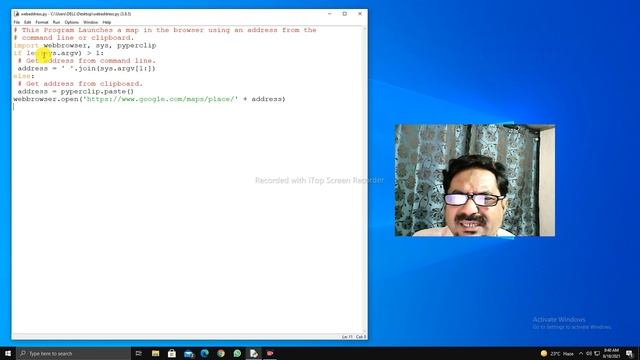Open File Explorer from the taskbar
This screenshot has height=360, width=640.
click(156, 353)
